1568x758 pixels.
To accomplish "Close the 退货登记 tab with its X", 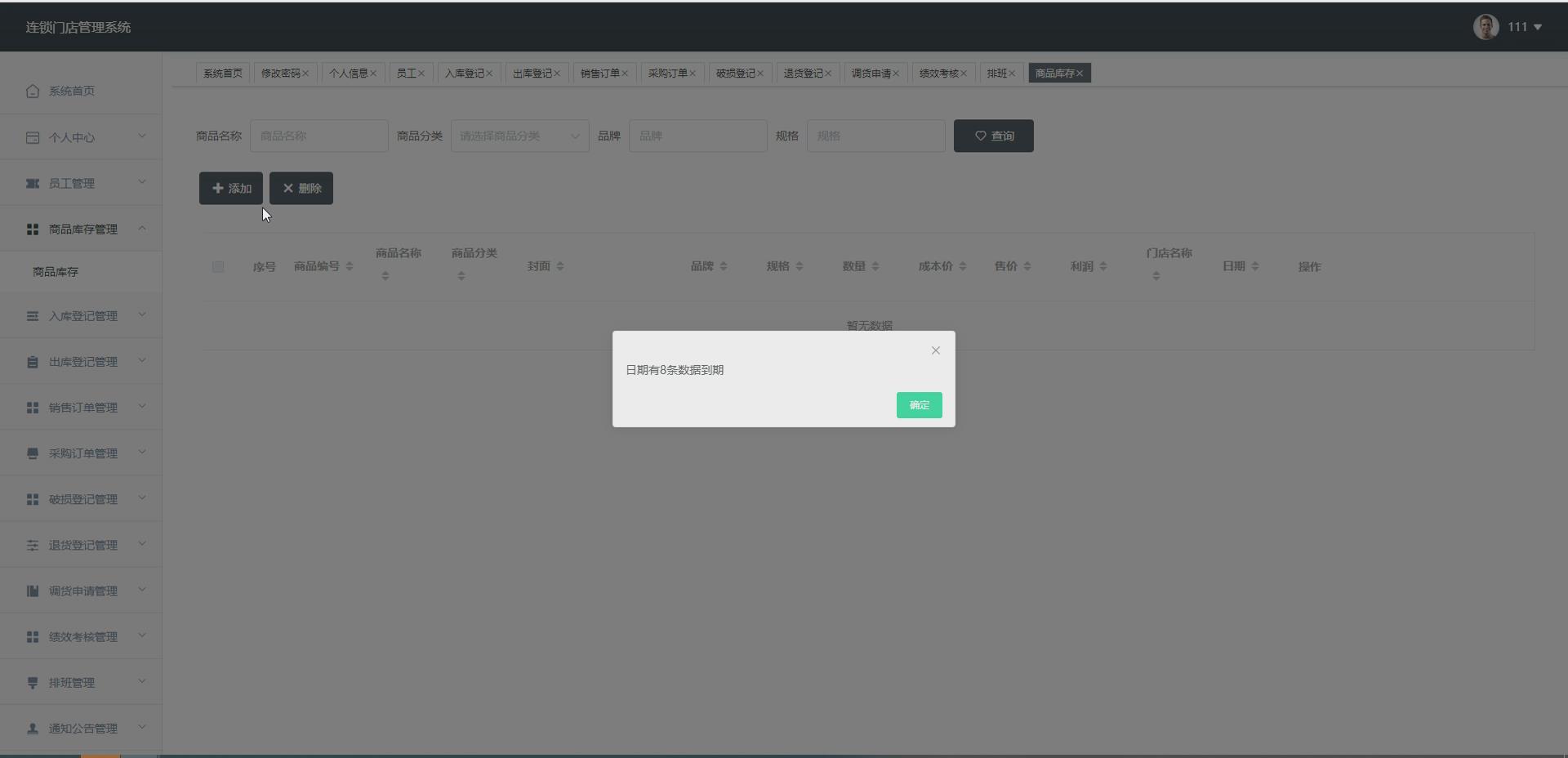I will pyautogui.click(x=828, y=74).
